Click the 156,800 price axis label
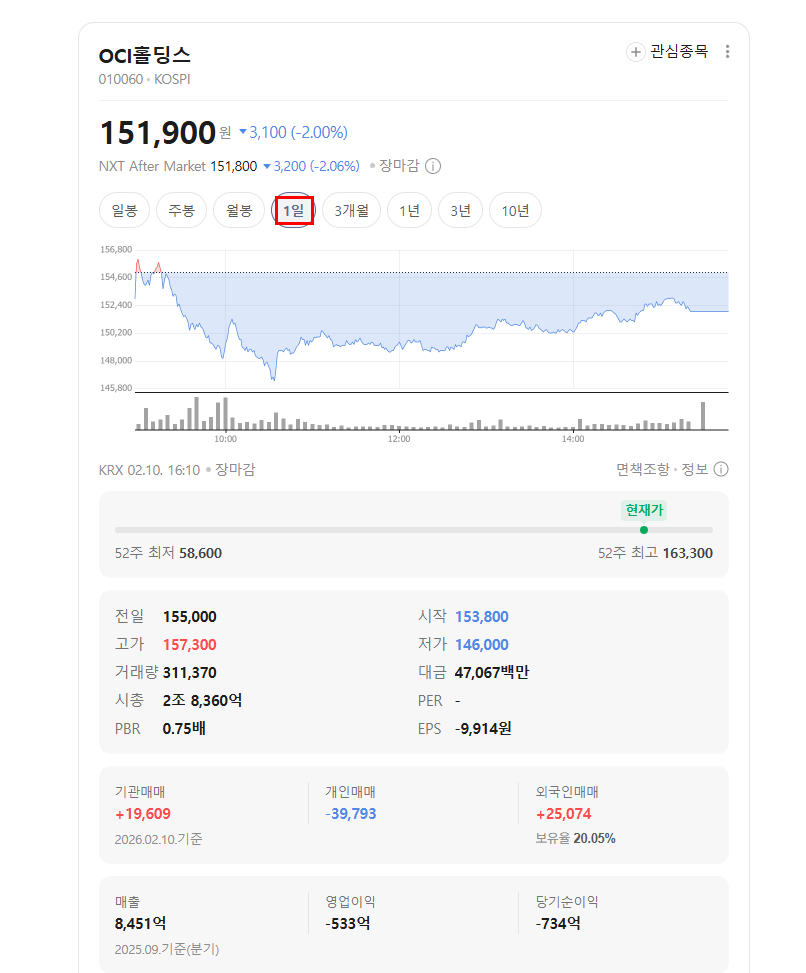 (116, 249)
